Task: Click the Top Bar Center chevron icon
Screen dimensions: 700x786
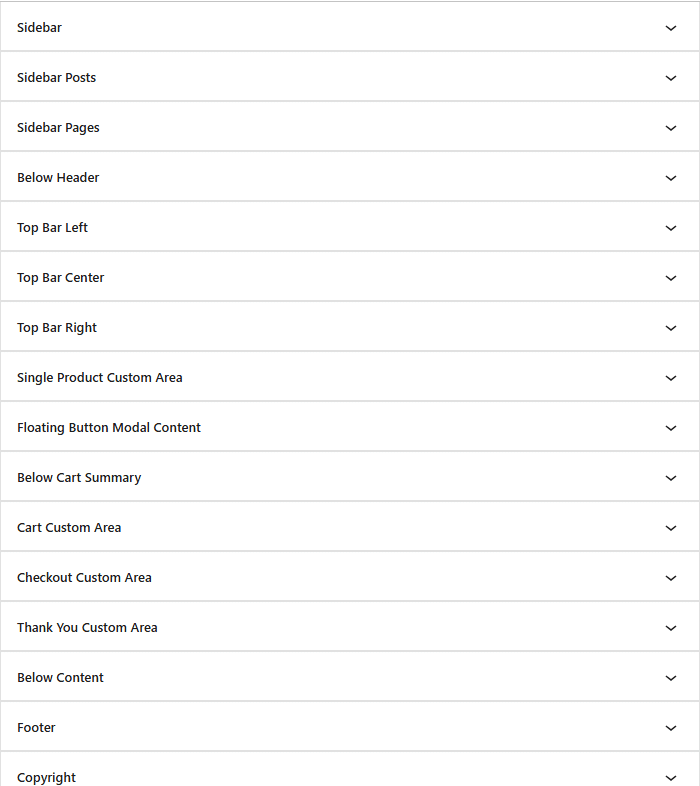Action: pyautogui.click(x=671, y=278)
